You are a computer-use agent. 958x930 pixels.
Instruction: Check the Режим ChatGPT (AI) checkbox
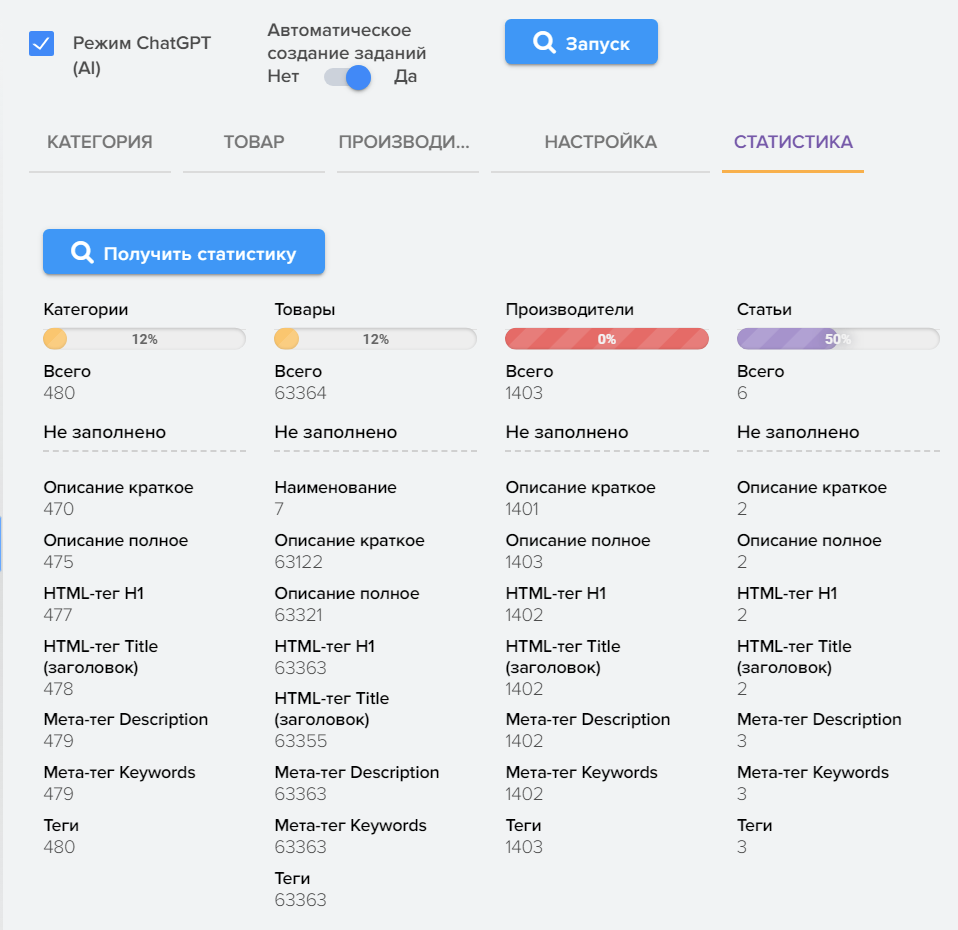[41, 44]
